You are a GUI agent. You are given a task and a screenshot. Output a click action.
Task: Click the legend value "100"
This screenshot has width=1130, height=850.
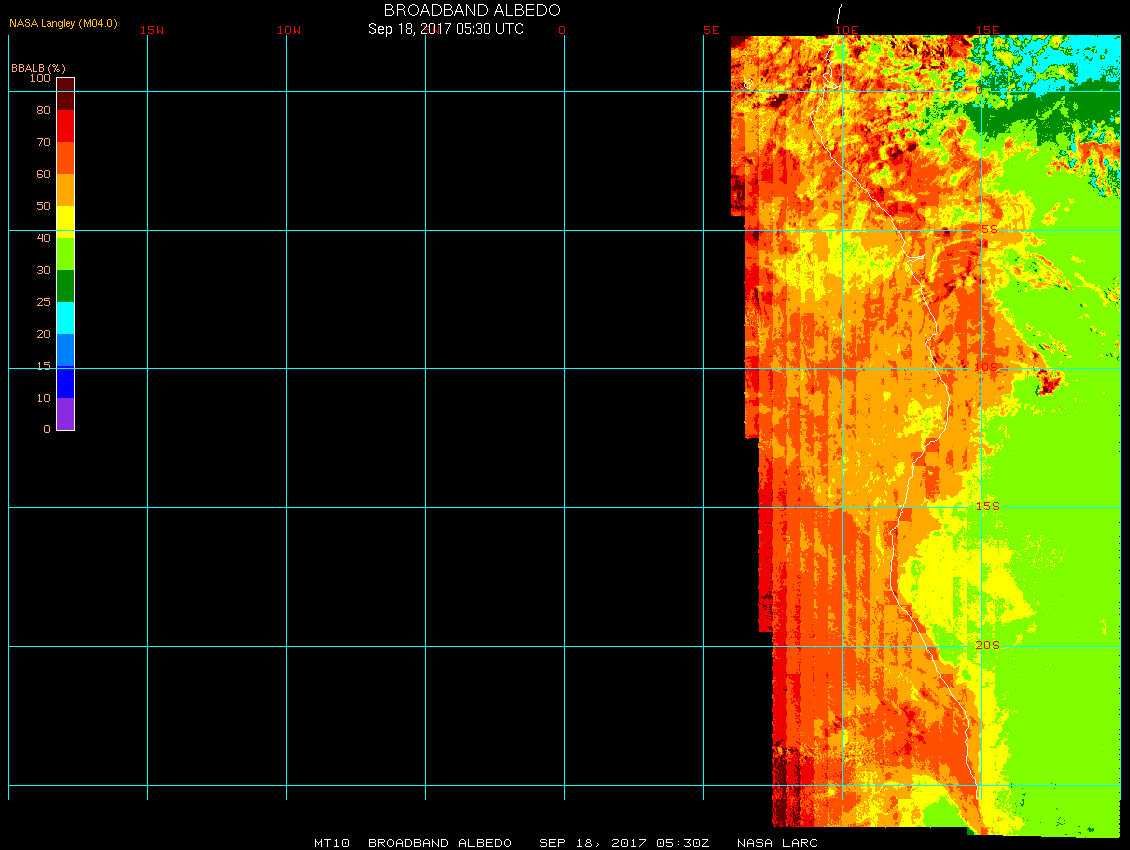[40, 78]
